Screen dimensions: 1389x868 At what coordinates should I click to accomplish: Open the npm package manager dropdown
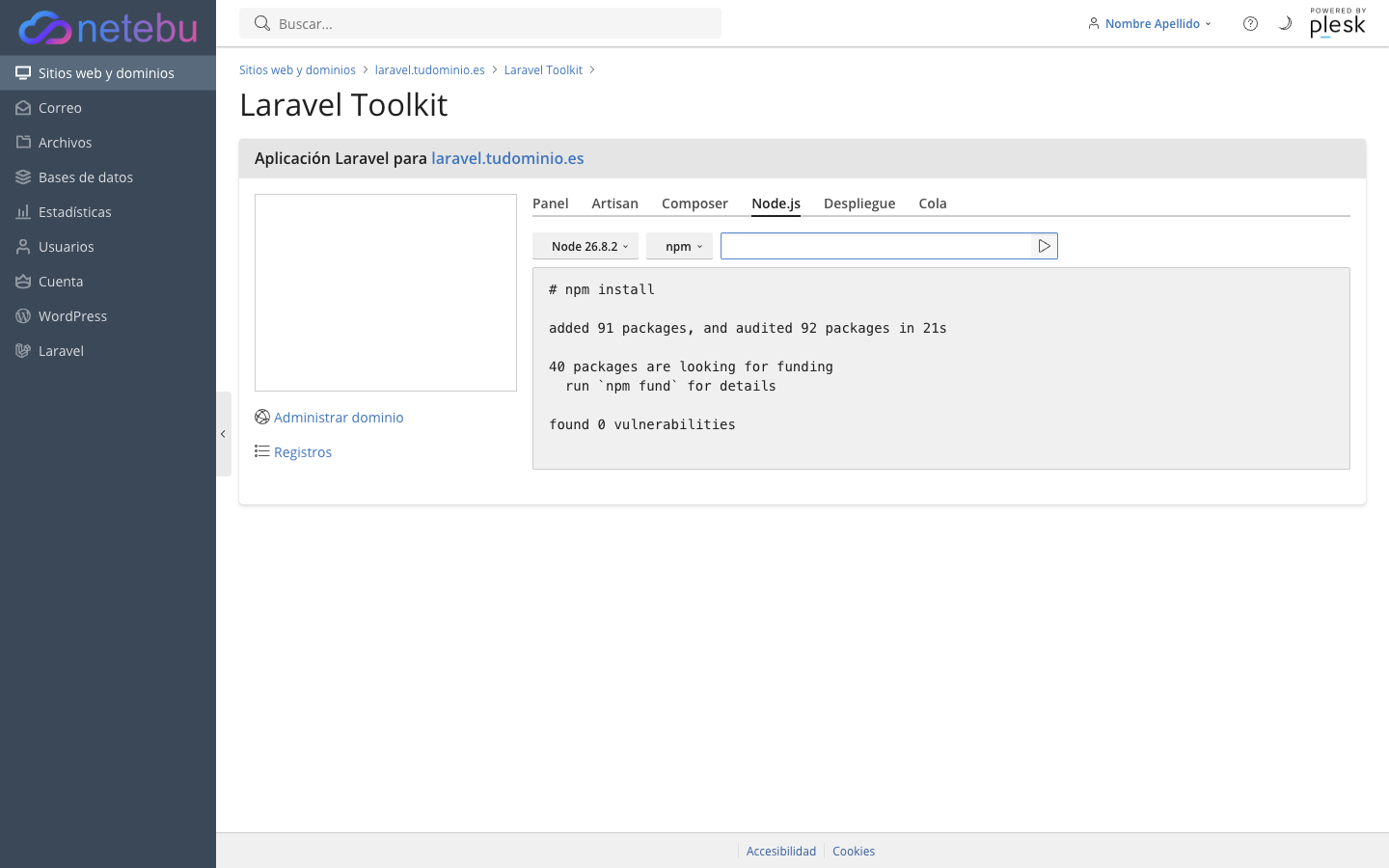(679, 246)
